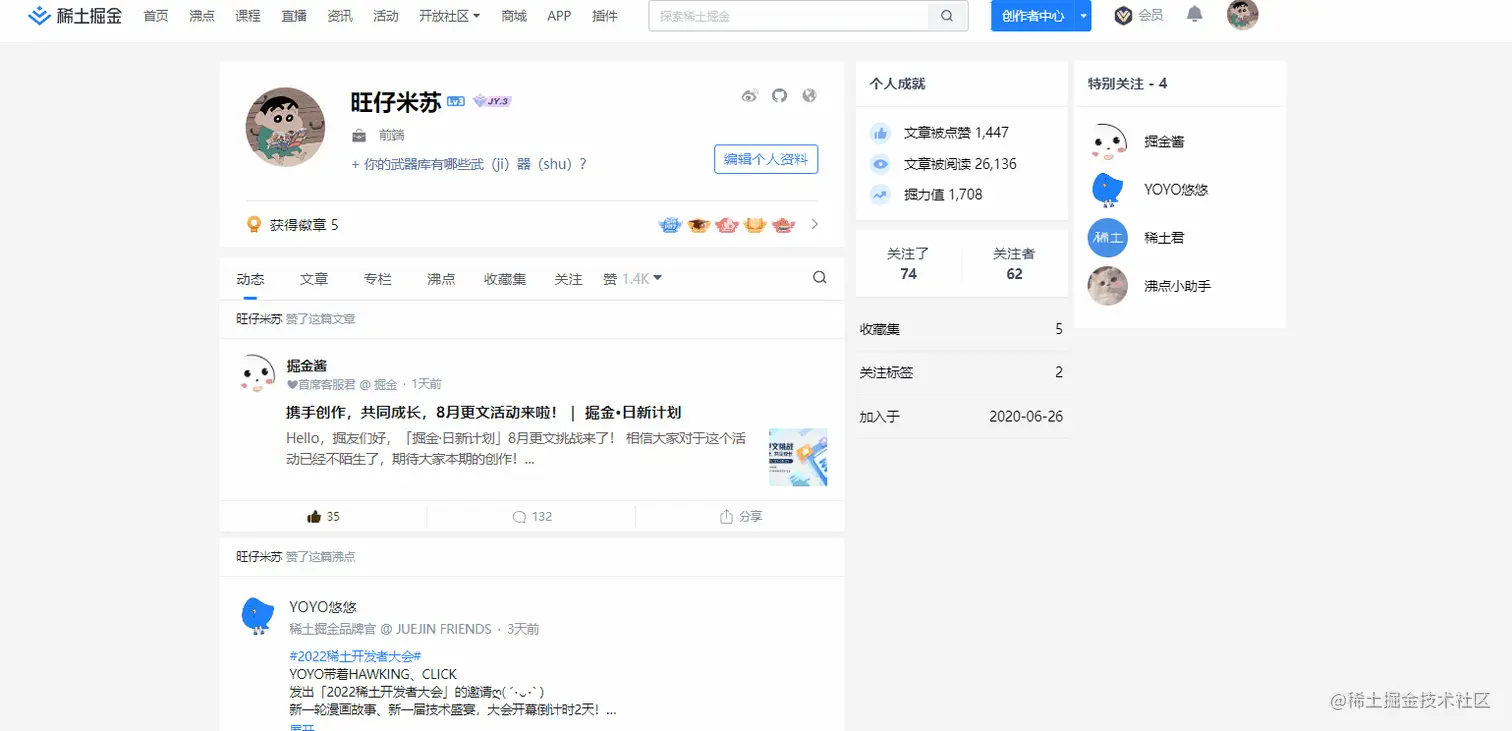
Task: Click the last earned badge icon
Action: (x=783, y=225)
